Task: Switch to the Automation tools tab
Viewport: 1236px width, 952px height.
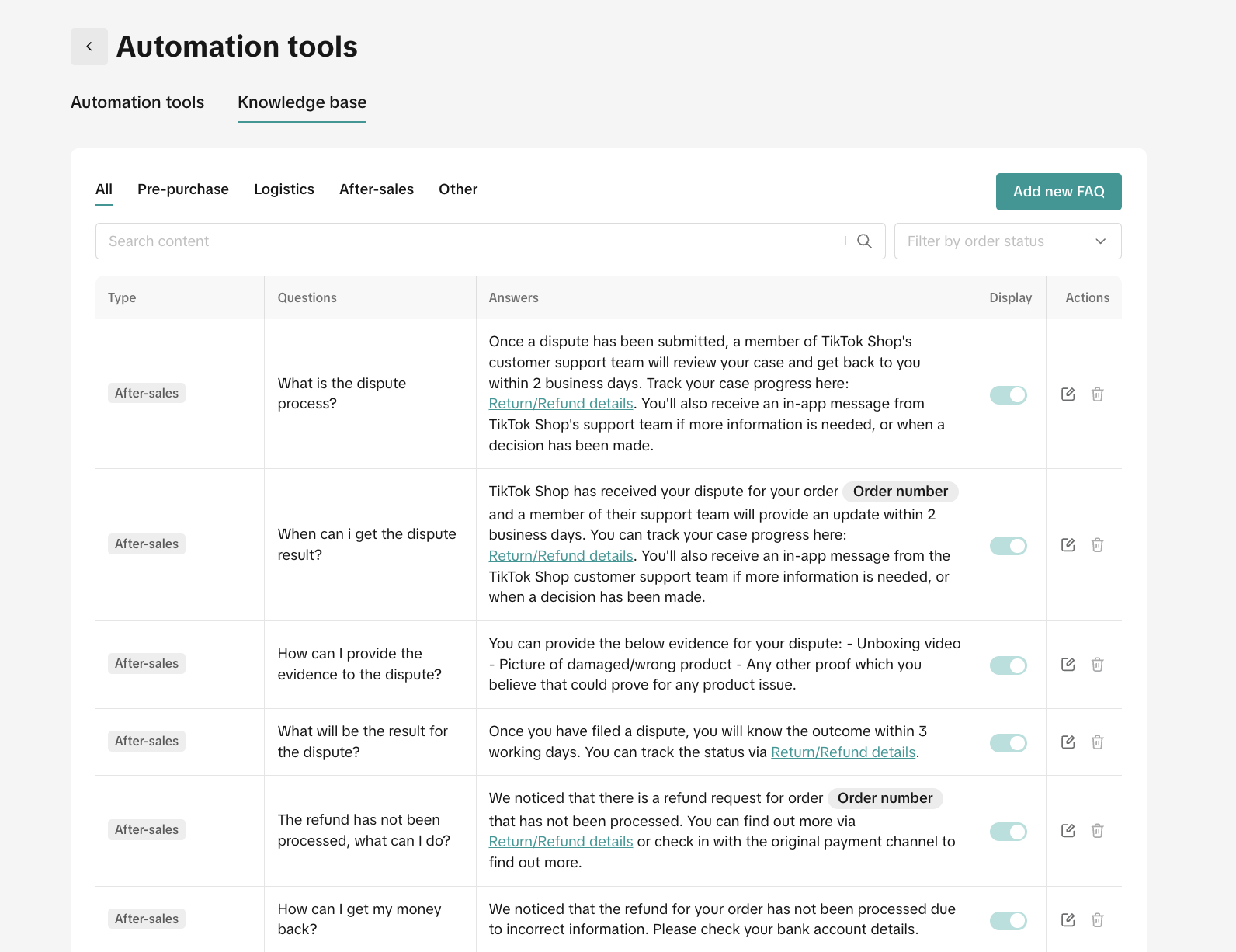Action: coord(137,102)
